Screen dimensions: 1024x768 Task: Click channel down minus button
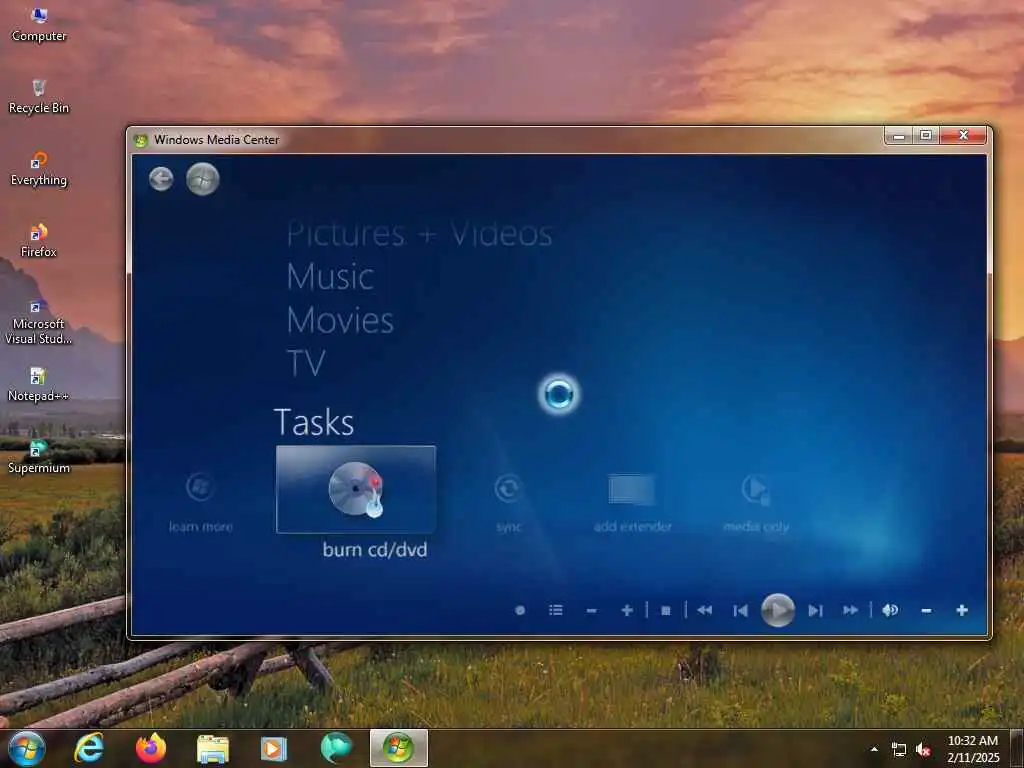coord(592,611)
